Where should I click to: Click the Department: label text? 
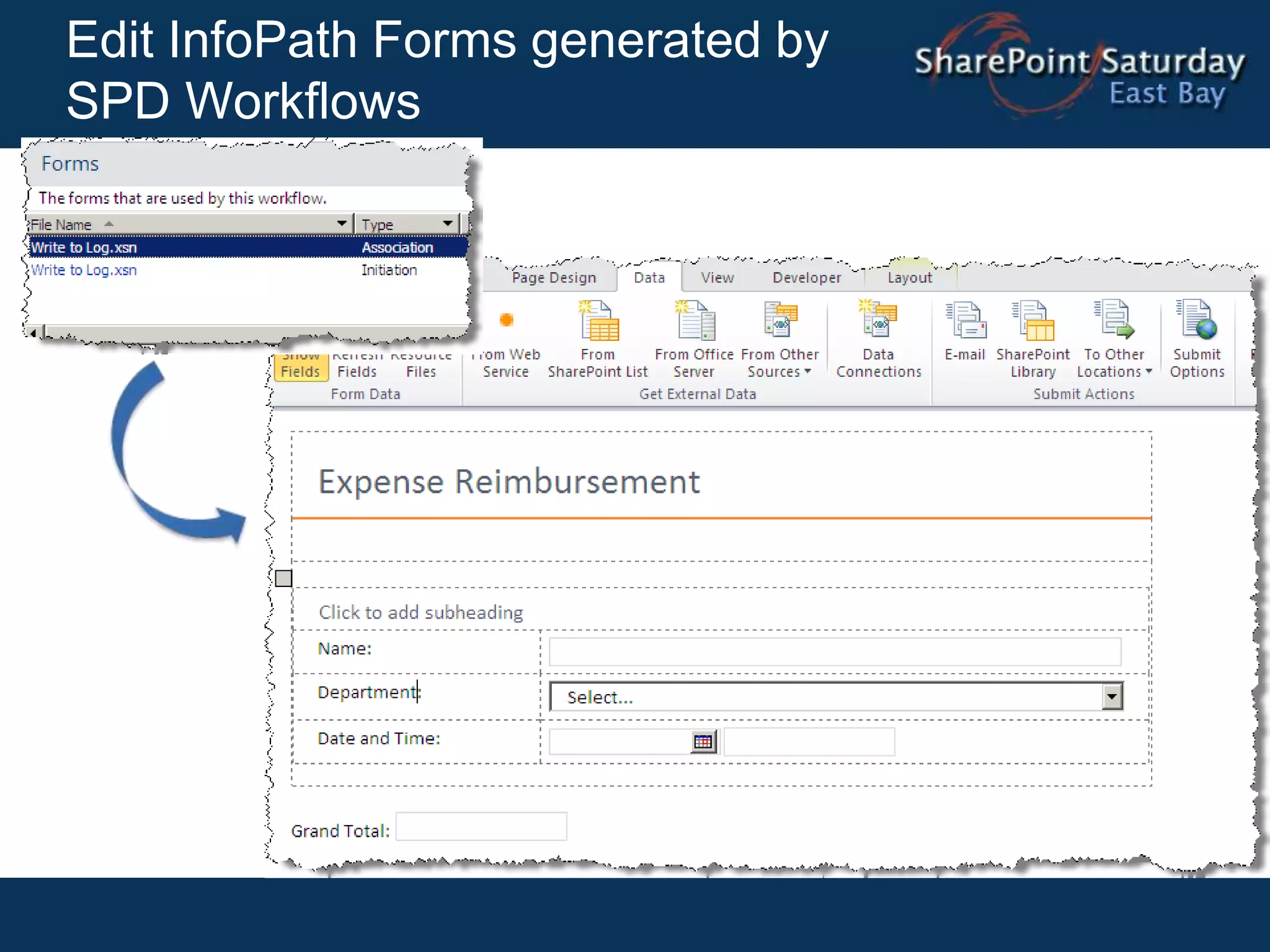click(369, 692)
